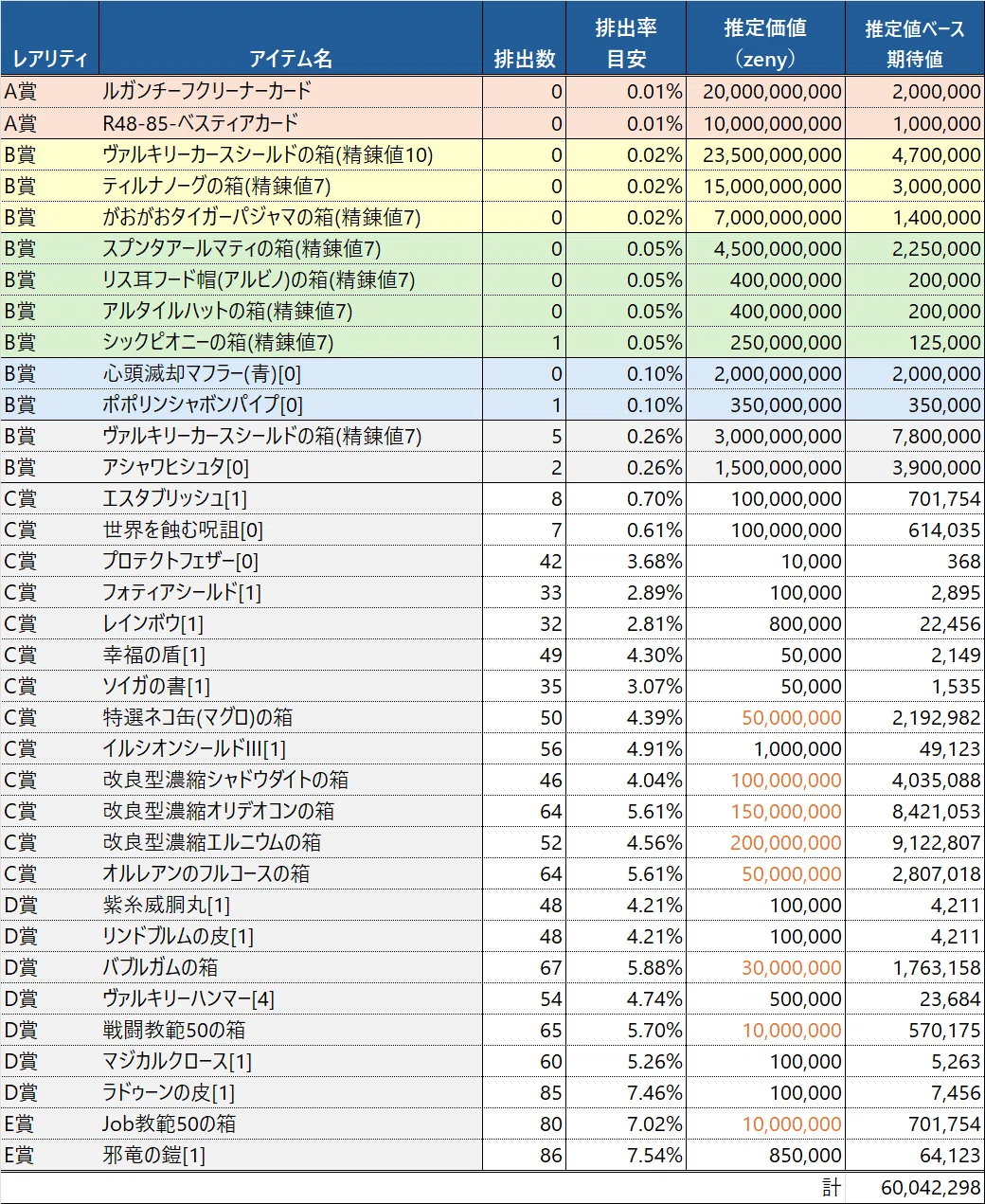Select フォティアシールド[1] cell
The image size is (985, 1204).
click(x=291, y=592)
